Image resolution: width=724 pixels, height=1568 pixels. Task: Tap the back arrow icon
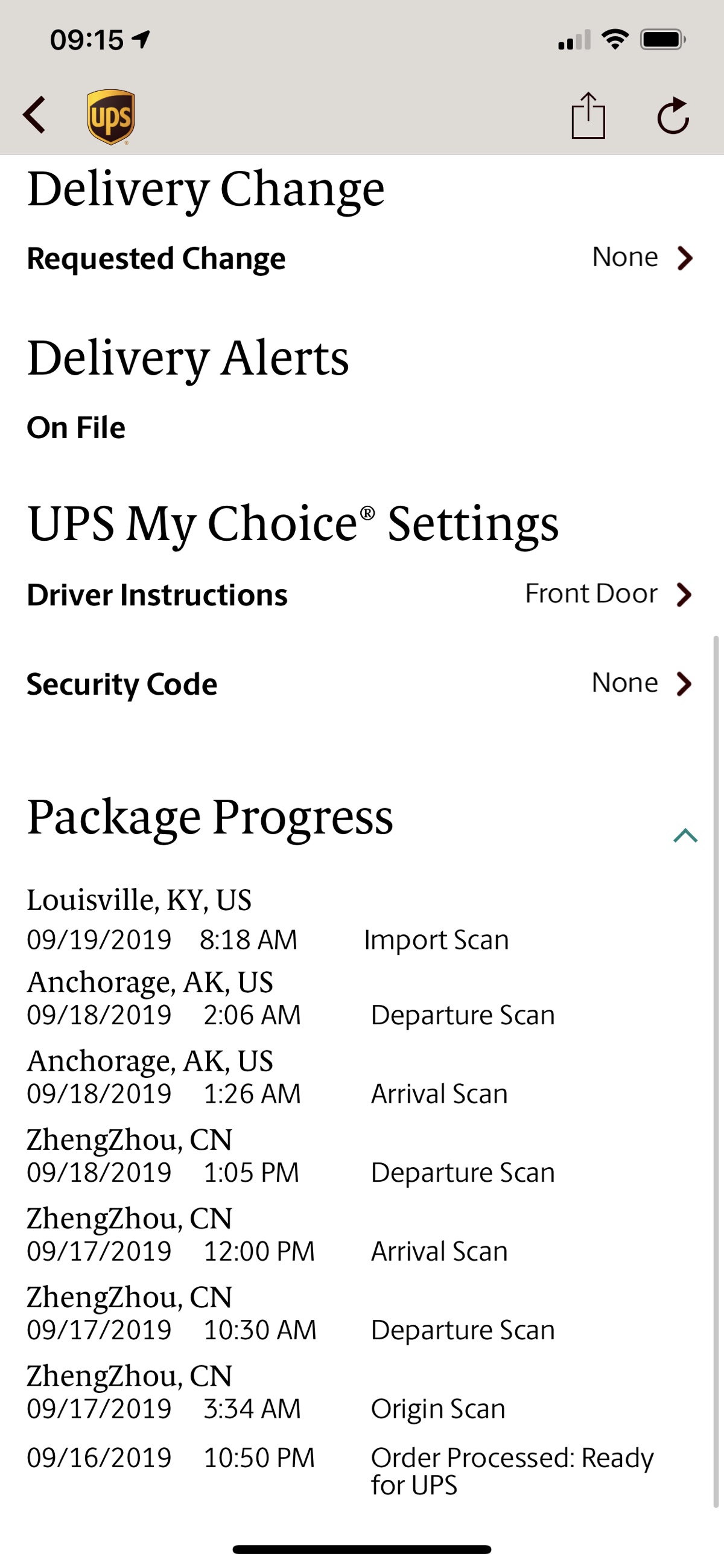34,115
